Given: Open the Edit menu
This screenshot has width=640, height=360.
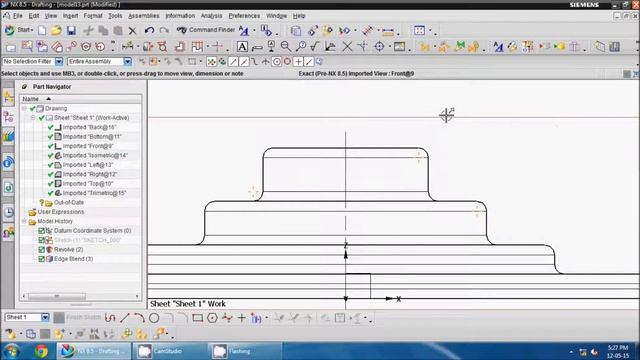Looking at the screenshot, I should click(x=34, y=16).
